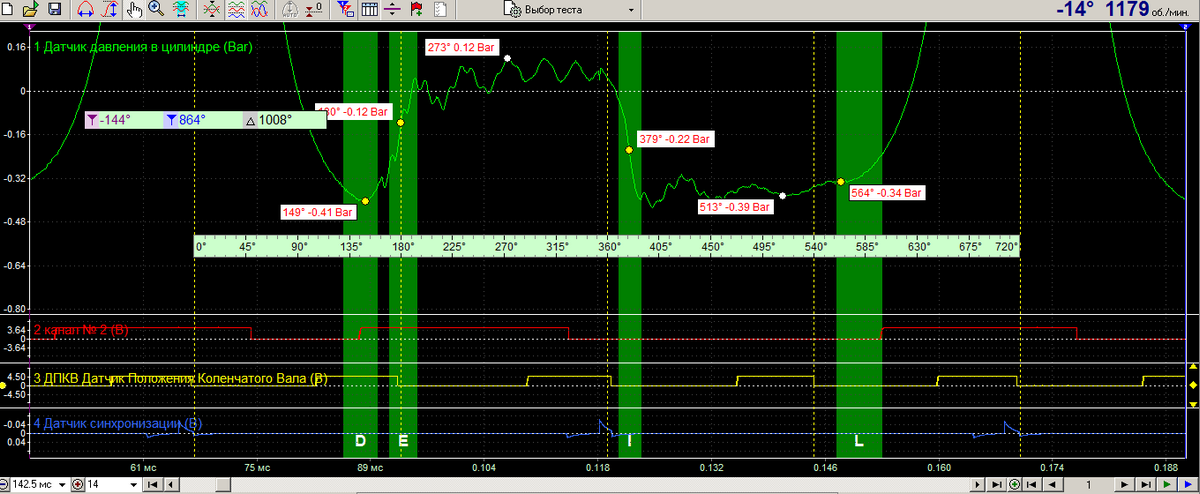The image size is (1200, 494).
Task: Click the 149° -0.41 Bar marker label
Action: pos(319,212)
